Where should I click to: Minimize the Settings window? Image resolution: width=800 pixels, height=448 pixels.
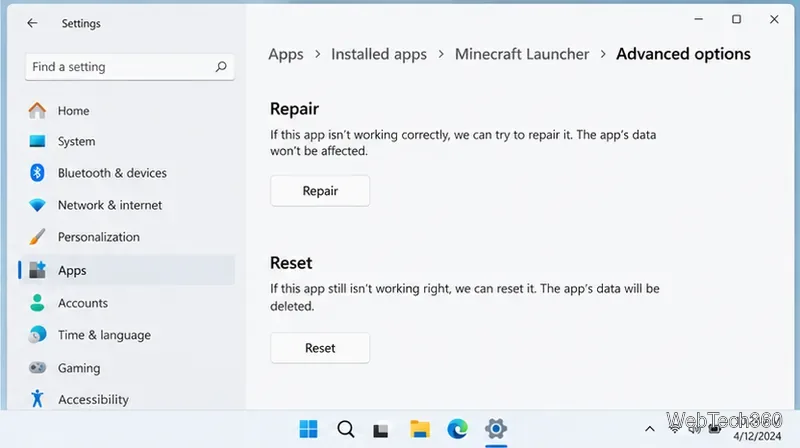[x=698, y=19]
